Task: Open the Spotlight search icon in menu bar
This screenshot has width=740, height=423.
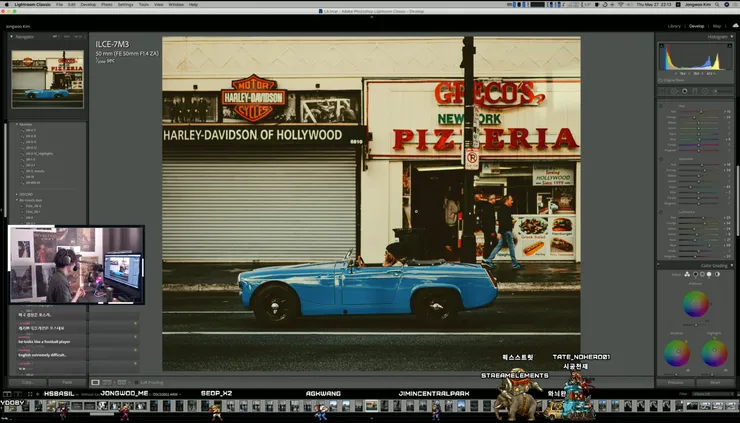Action: (717, 4)
